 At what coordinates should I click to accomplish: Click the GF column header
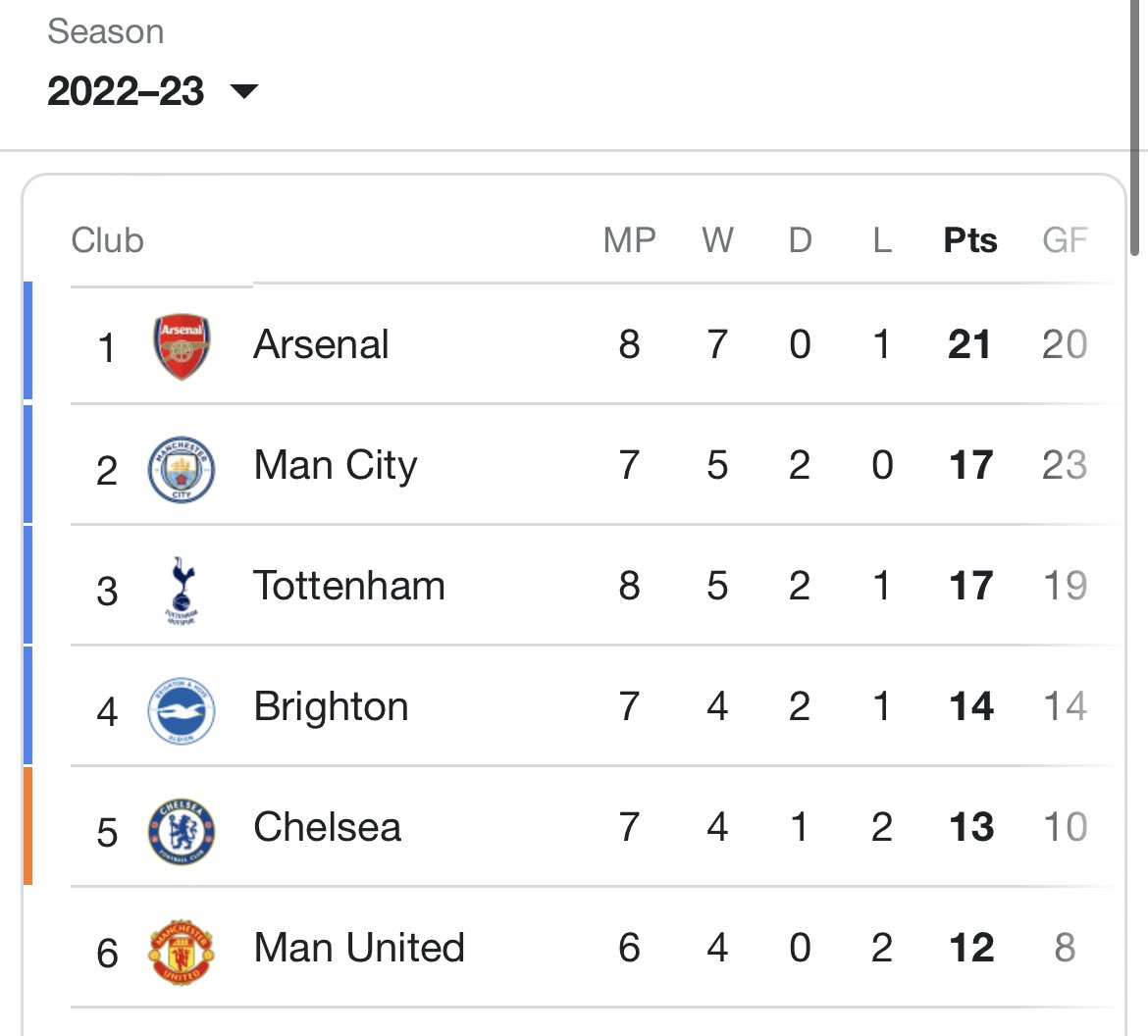(1066, 240)
